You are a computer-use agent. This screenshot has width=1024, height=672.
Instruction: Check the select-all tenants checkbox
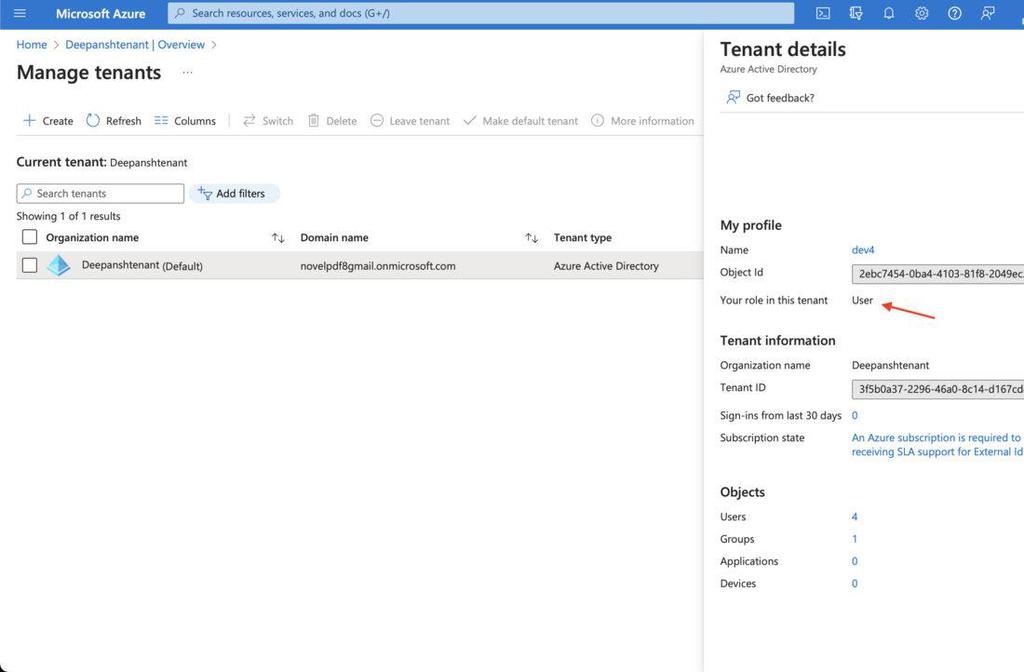coord(29,237)
